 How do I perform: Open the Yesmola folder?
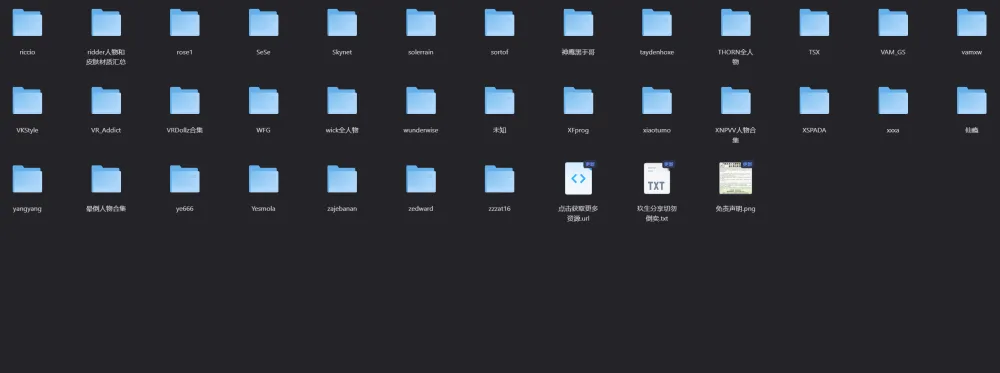pos(263,179)
